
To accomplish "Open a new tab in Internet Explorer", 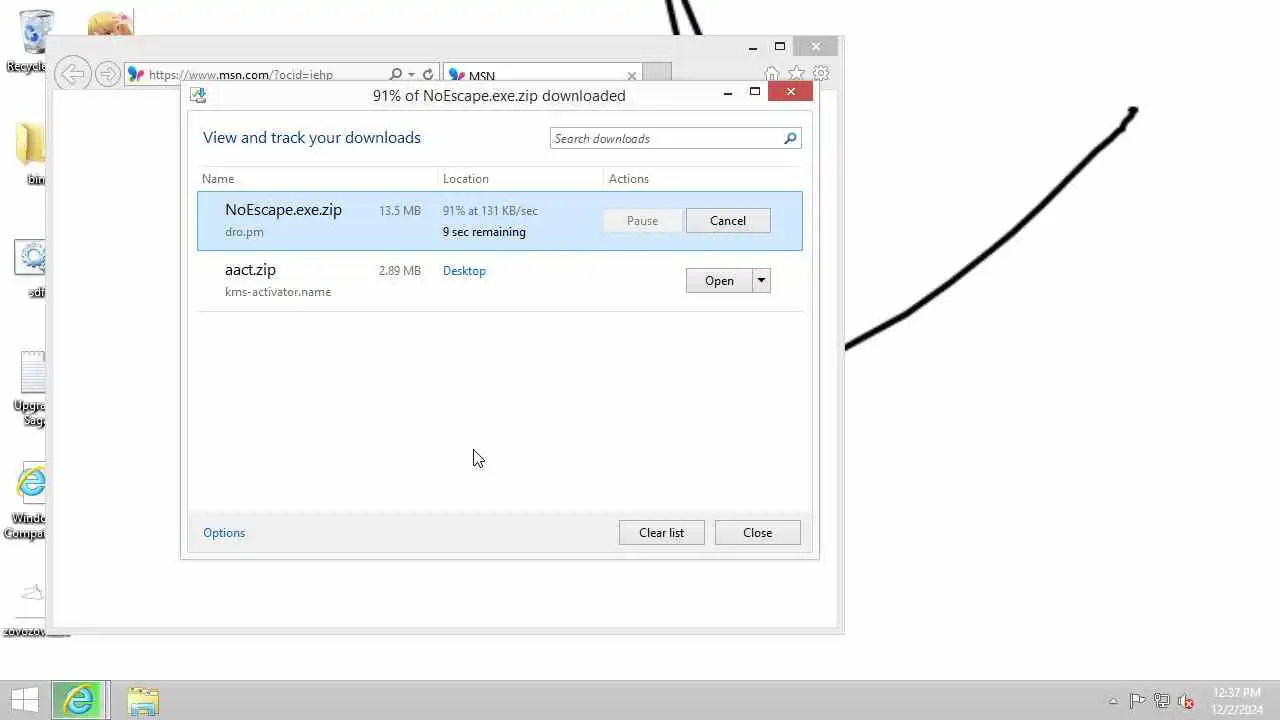I will pyautogui.click(x=657, y=73).
